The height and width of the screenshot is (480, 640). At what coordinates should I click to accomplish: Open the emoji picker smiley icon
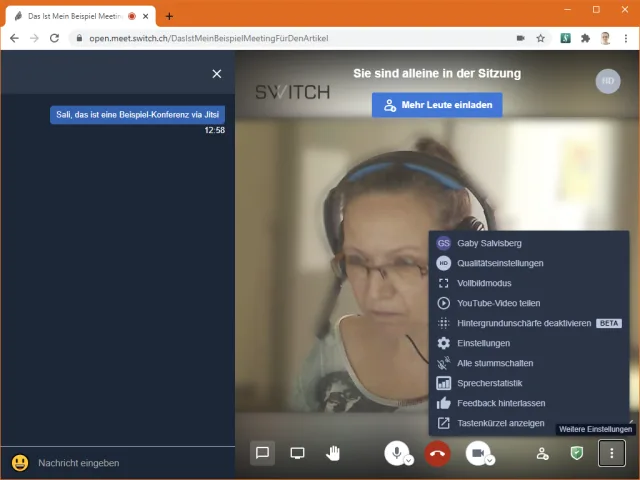pos(20,463)
